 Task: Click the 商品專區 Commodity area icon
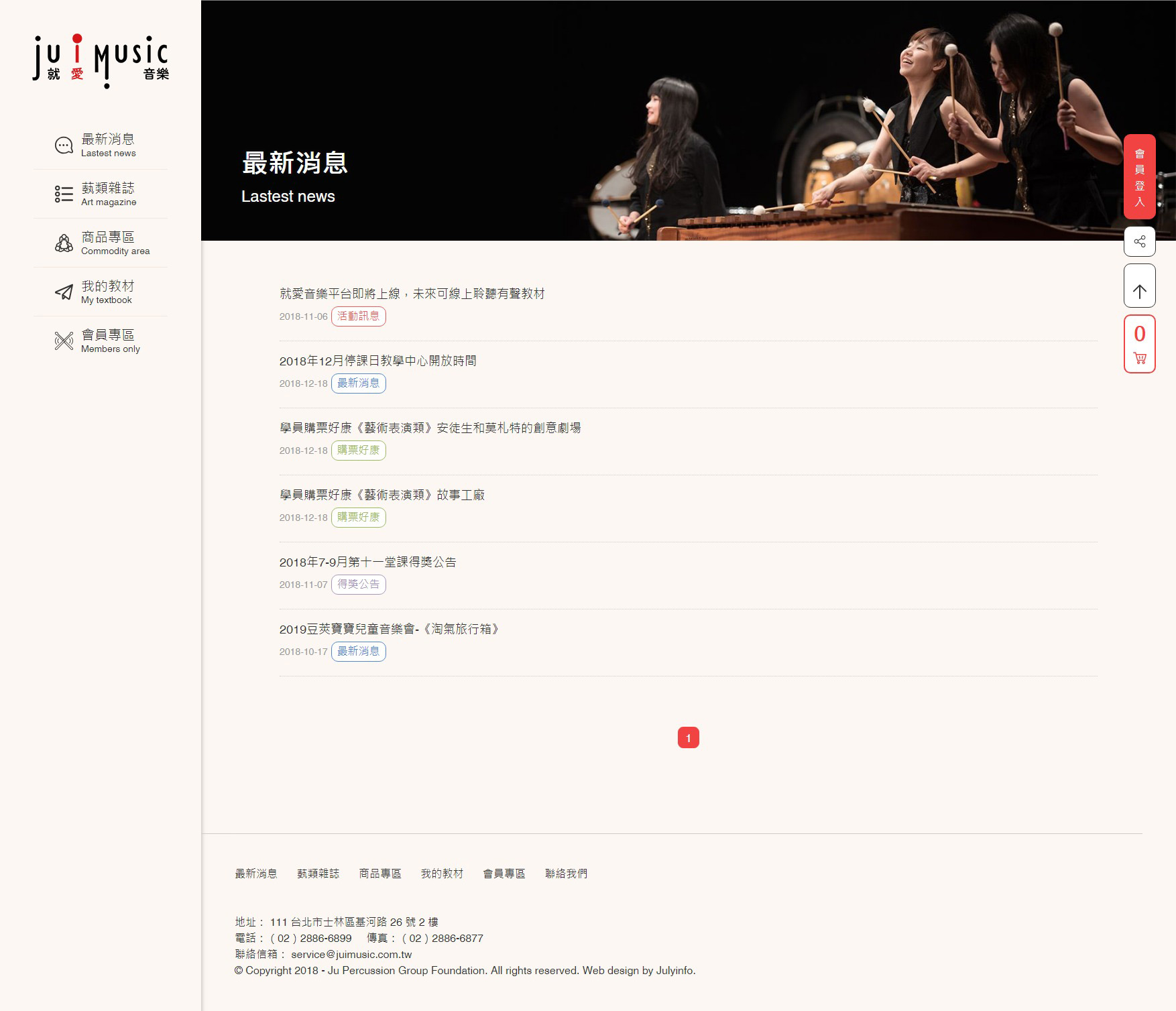[64, 242]
